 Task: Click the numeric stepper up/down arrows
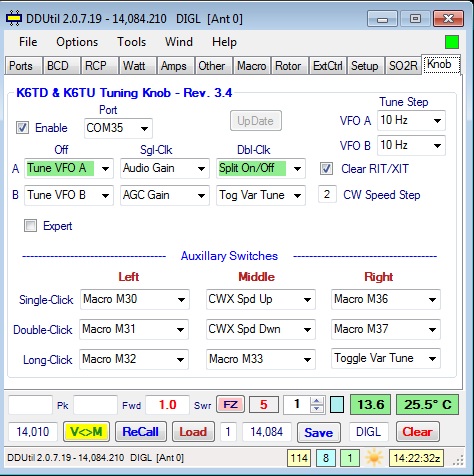(x=317, y=405)
